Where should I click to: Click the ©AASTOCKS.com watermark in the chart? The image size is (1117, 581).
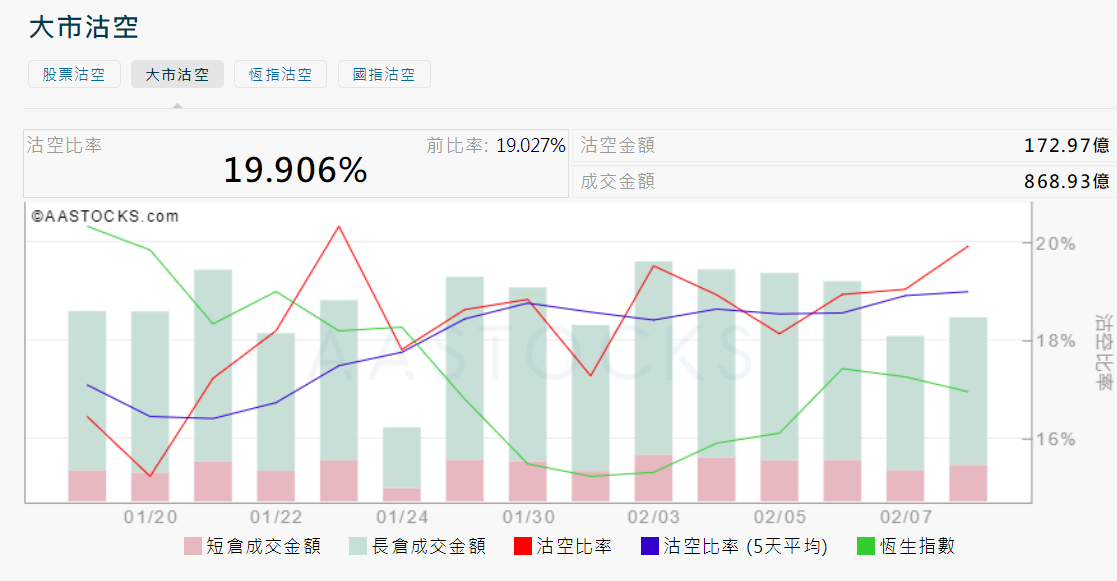(x=105, y=216)
